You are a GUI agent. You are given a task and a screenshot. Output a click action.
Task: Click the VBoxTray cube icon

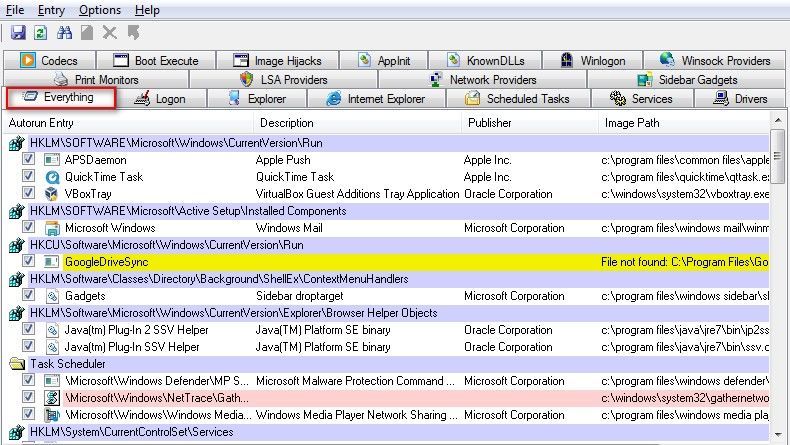tap(51, 194)
